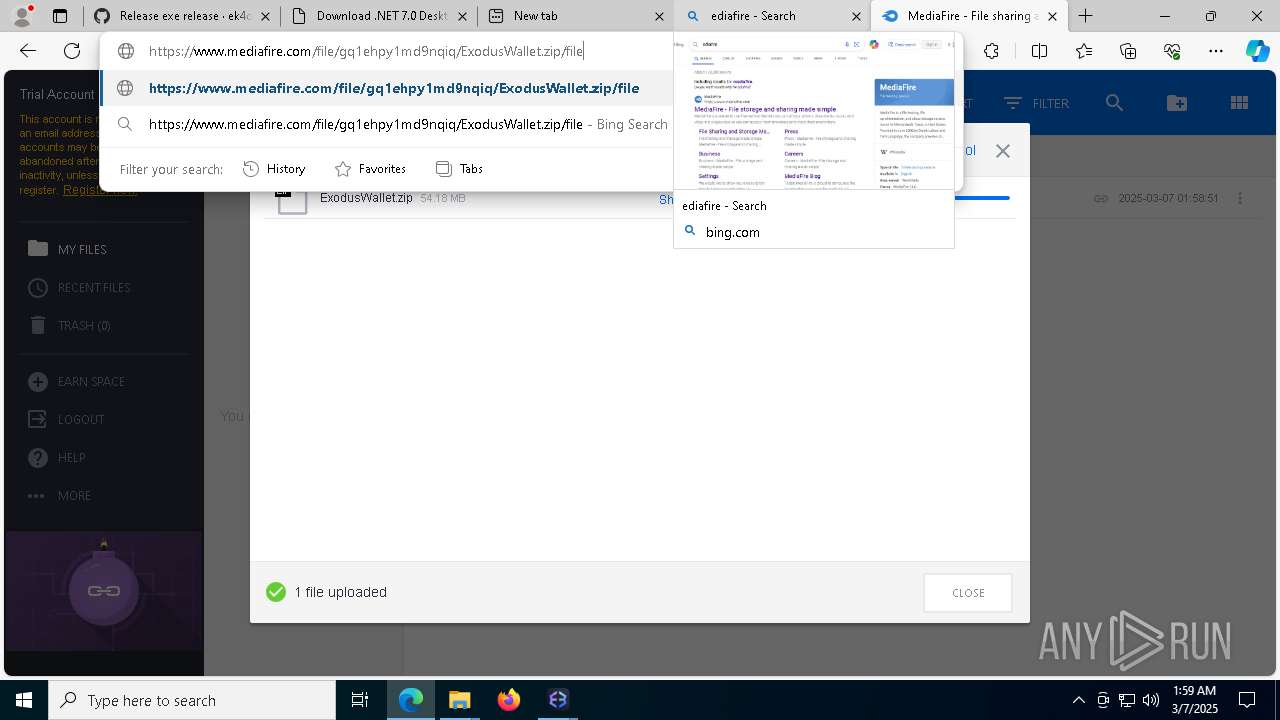Open MY FILES in MediaFire sidebar

(x=68, y=249)
